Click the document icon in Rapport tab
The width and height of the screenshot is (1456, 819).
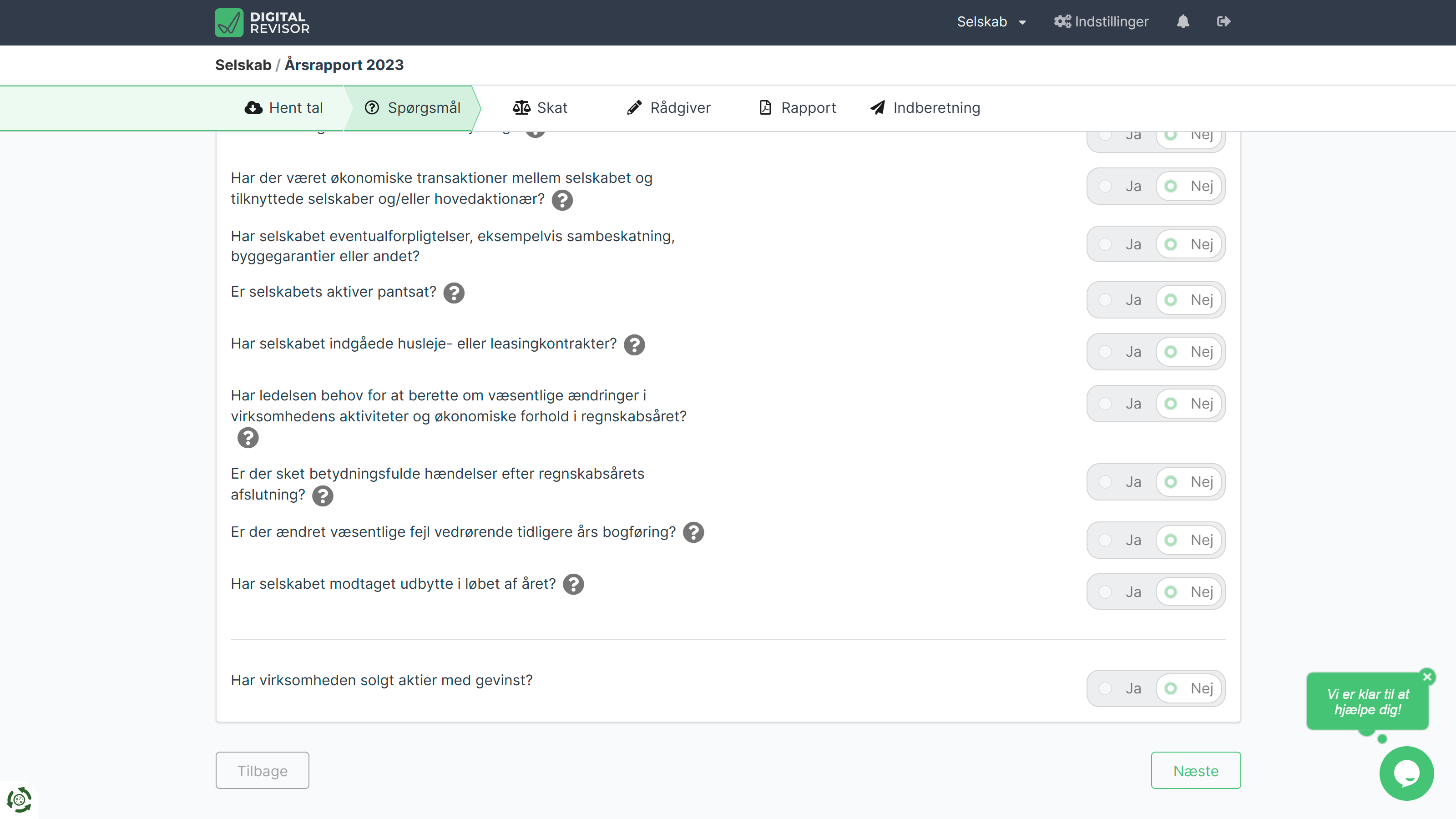(x=765, y=107)
